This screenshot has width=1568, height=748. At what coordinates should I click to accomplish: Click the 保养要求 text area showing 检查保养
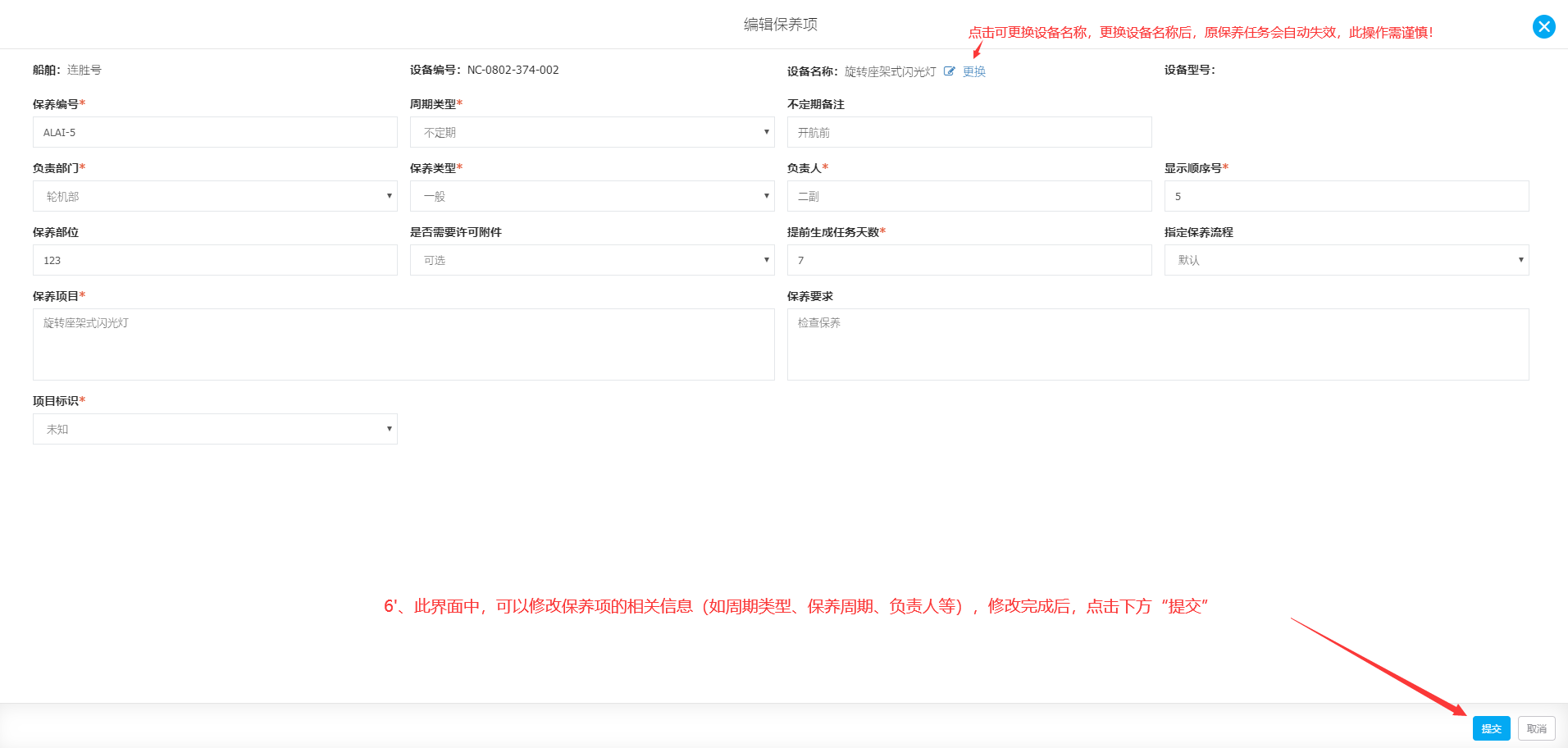1158,344
